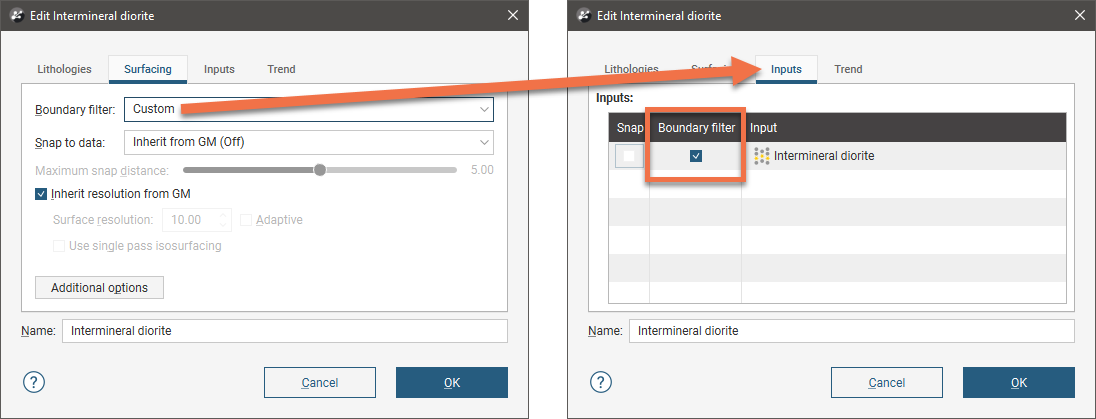Toggle the Adaptive checkbox

coord(246,220)
